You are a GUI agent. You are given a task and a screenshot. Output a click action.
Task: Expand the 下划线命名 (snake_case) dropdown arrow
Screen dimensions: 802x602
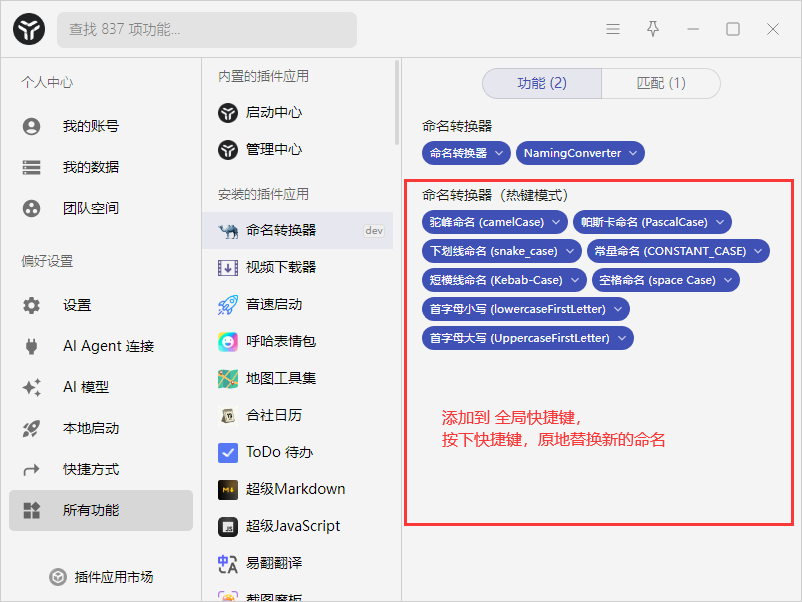[570, 251]
